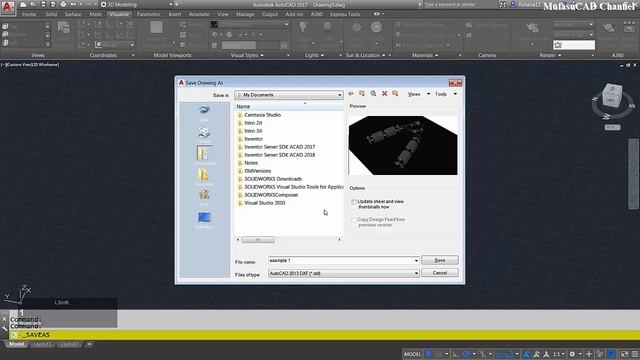The height and width of the screenshot is (360, 640).
Task: Select the Intro 2d folder
Action: 249,123
